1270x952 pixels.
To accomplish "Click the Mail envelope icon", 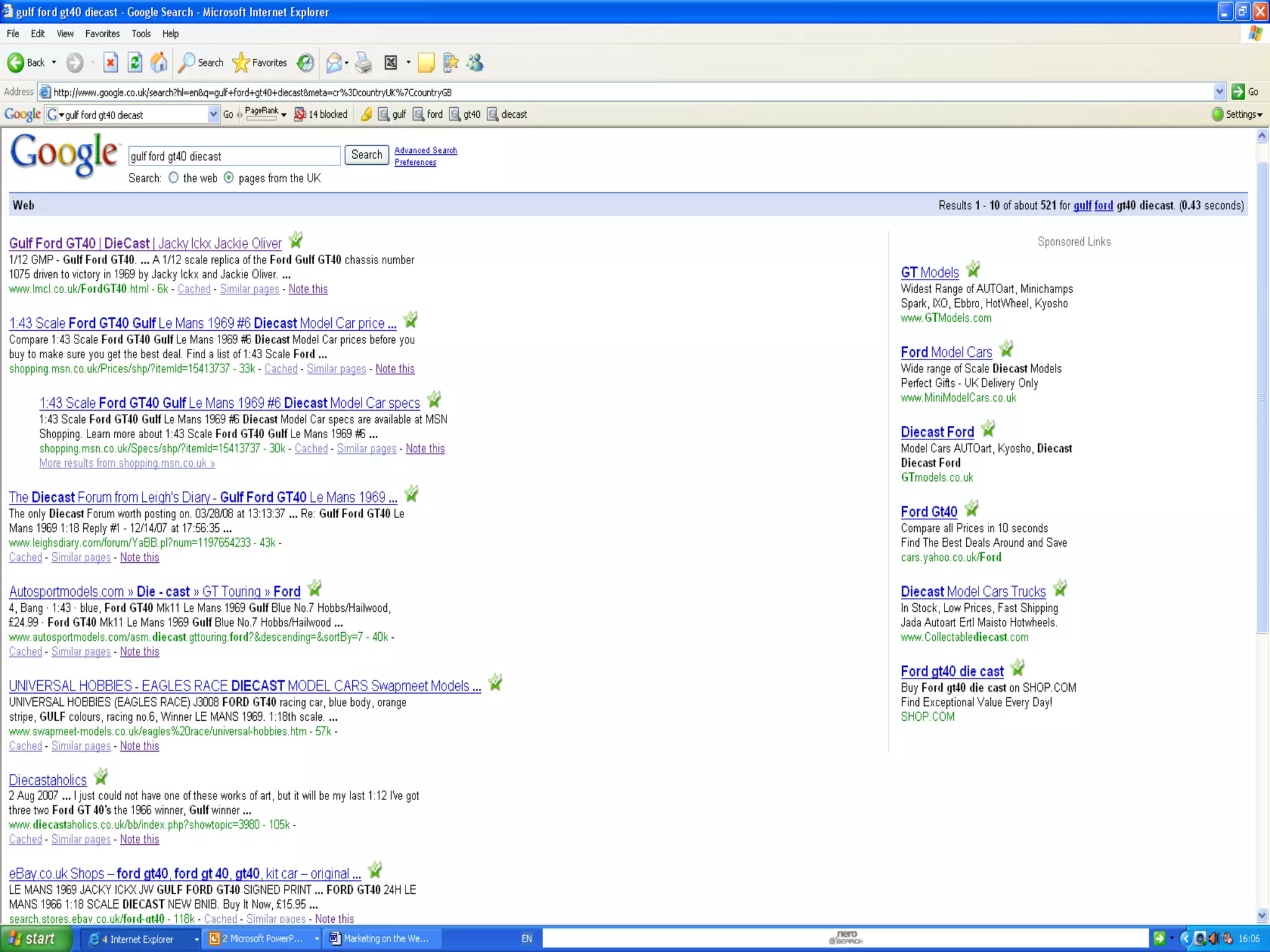I will point(334,63).
